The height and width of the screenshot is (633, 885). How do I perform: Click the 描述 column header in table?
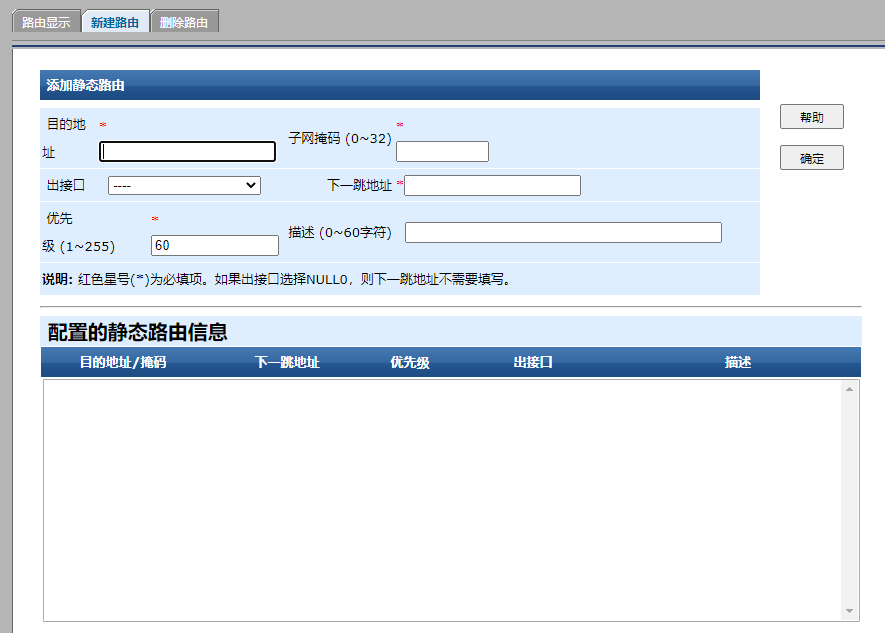point(738,362)
